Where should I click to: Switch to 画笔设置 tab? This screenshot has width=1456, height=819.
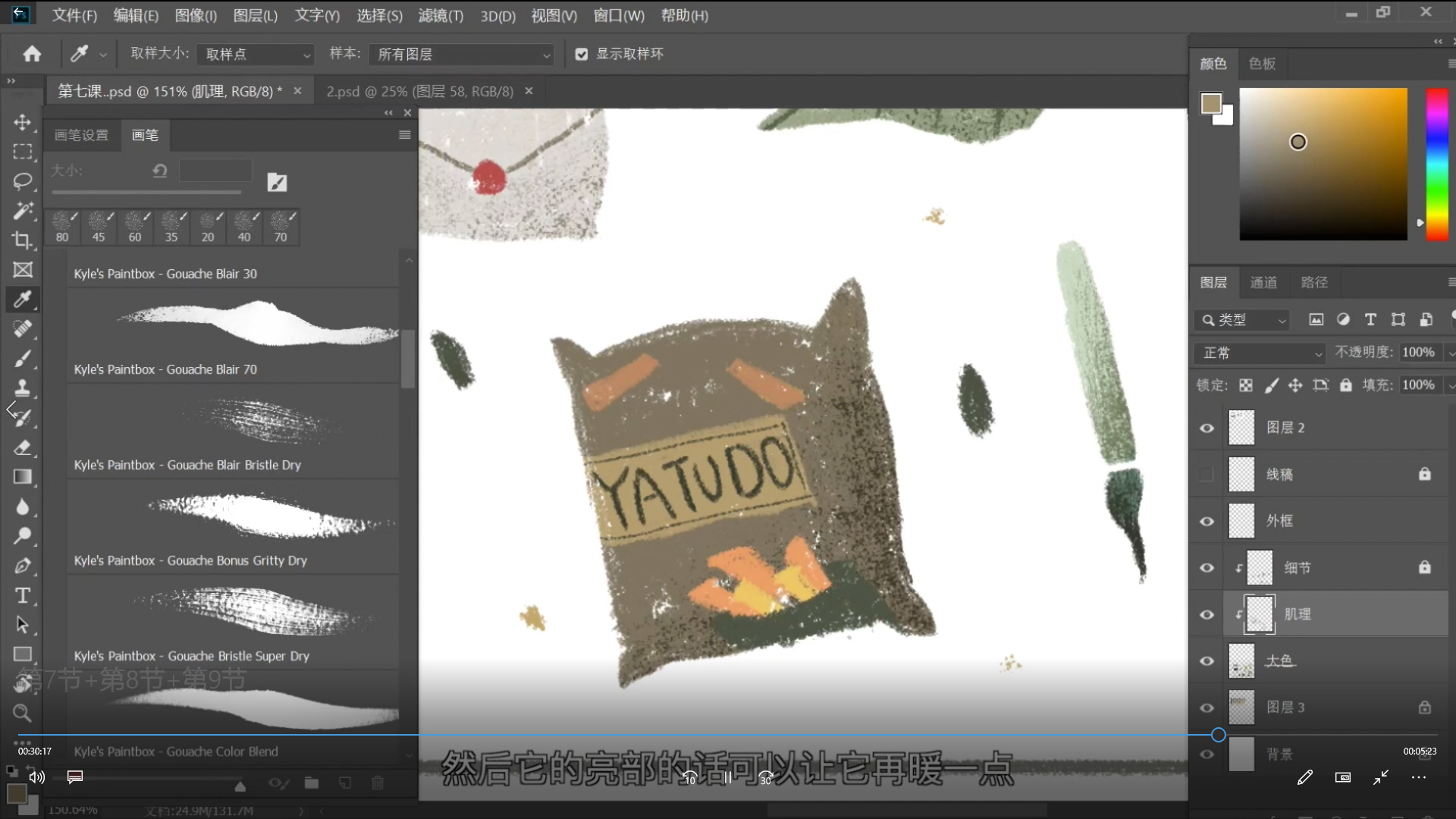[82, 135]
